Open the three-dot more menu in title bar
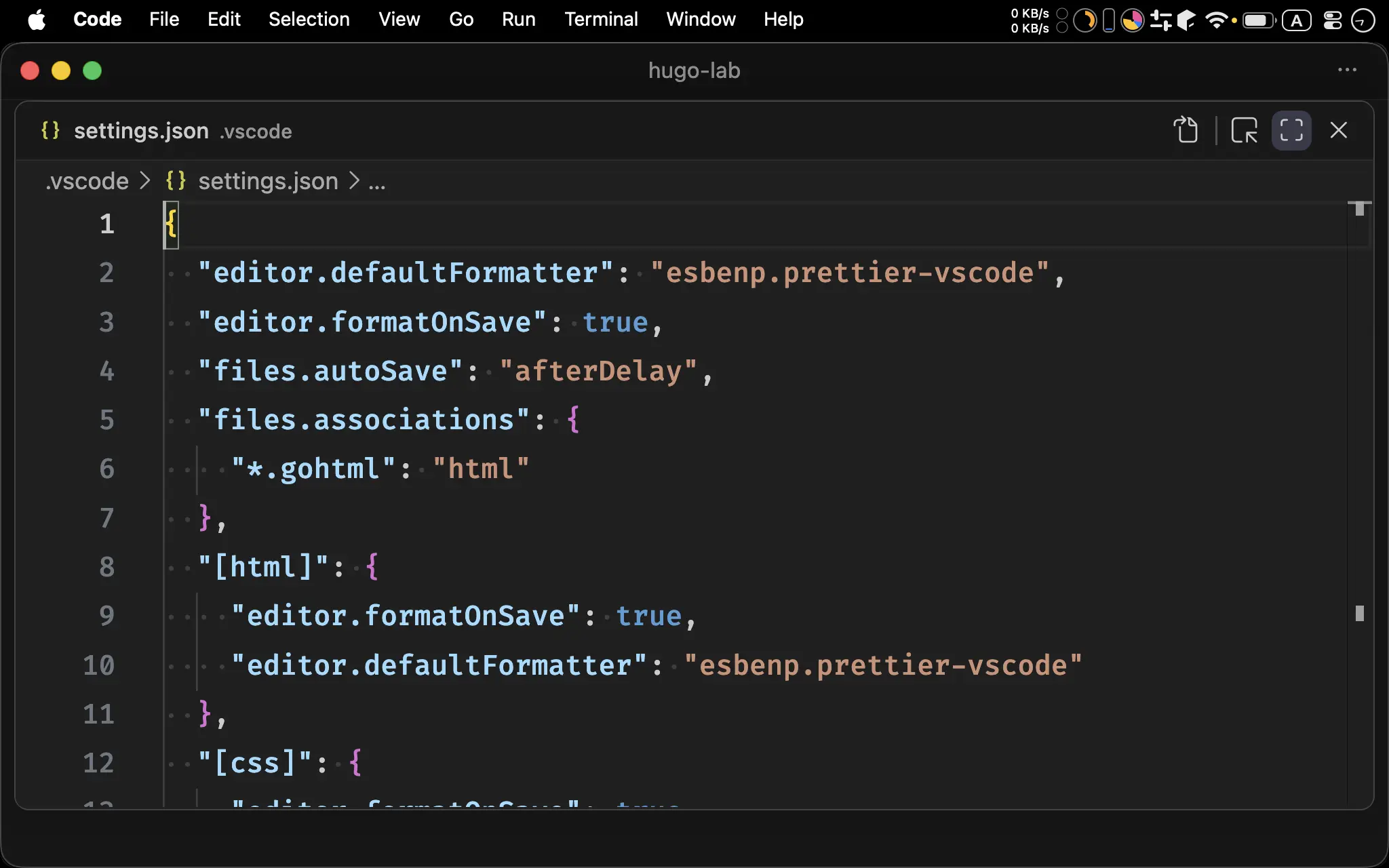This screenshot has height=868, width=1389. pos(1347,70)
